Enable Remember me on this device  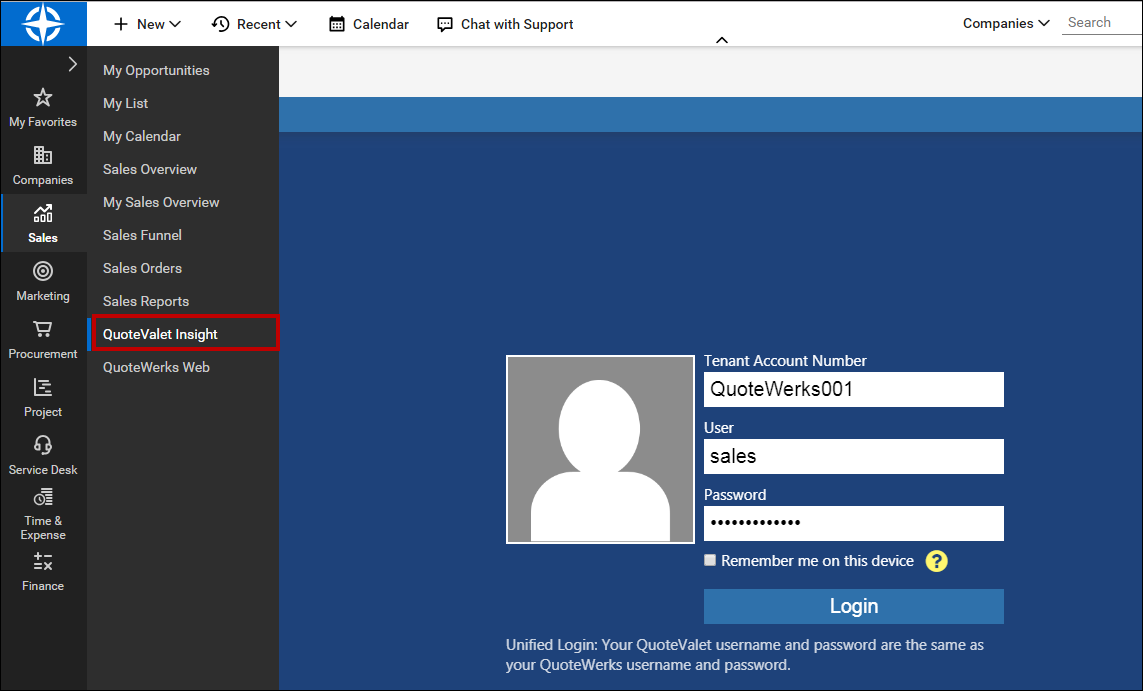pos(710,560)
